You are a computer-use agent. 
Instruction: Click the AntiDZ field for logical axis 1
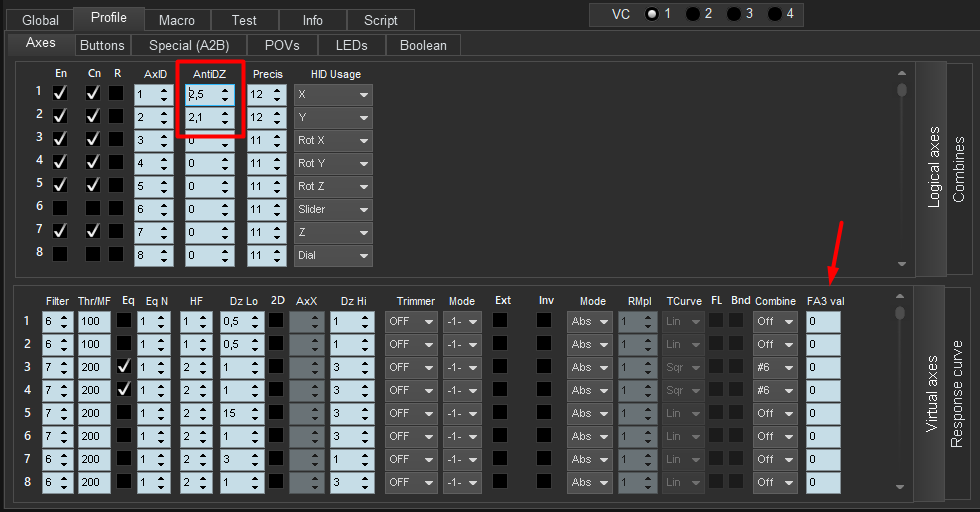point(202,94)
